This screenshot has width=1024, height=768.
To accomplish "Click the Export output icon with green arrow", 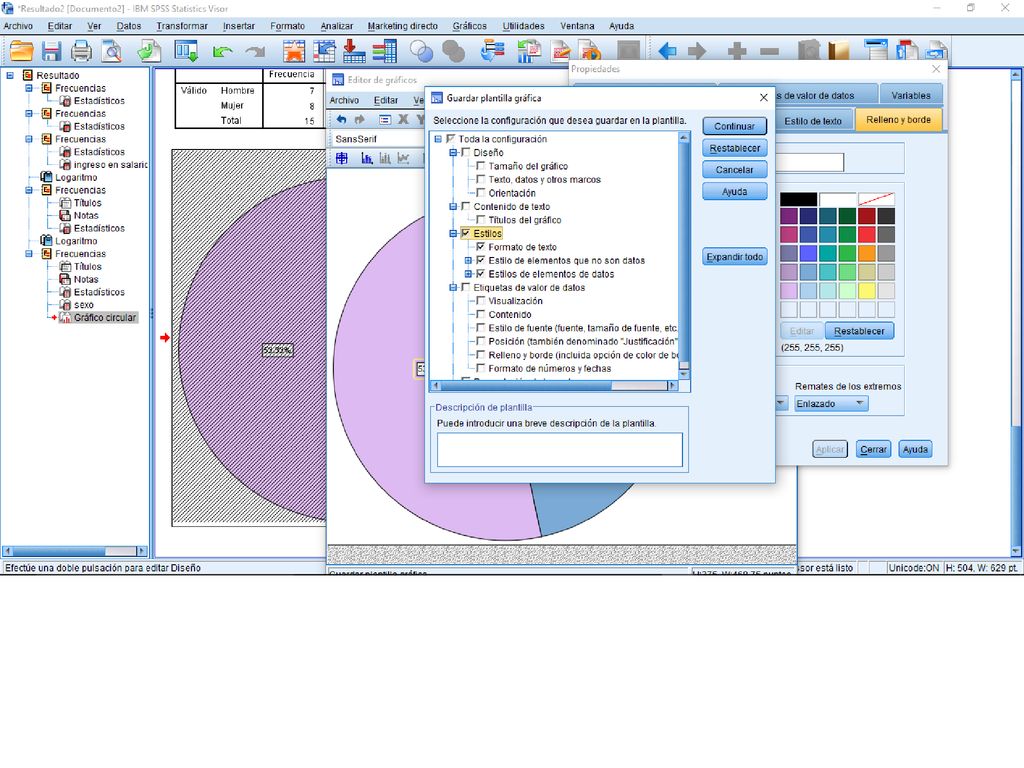I will coord(149,51).
